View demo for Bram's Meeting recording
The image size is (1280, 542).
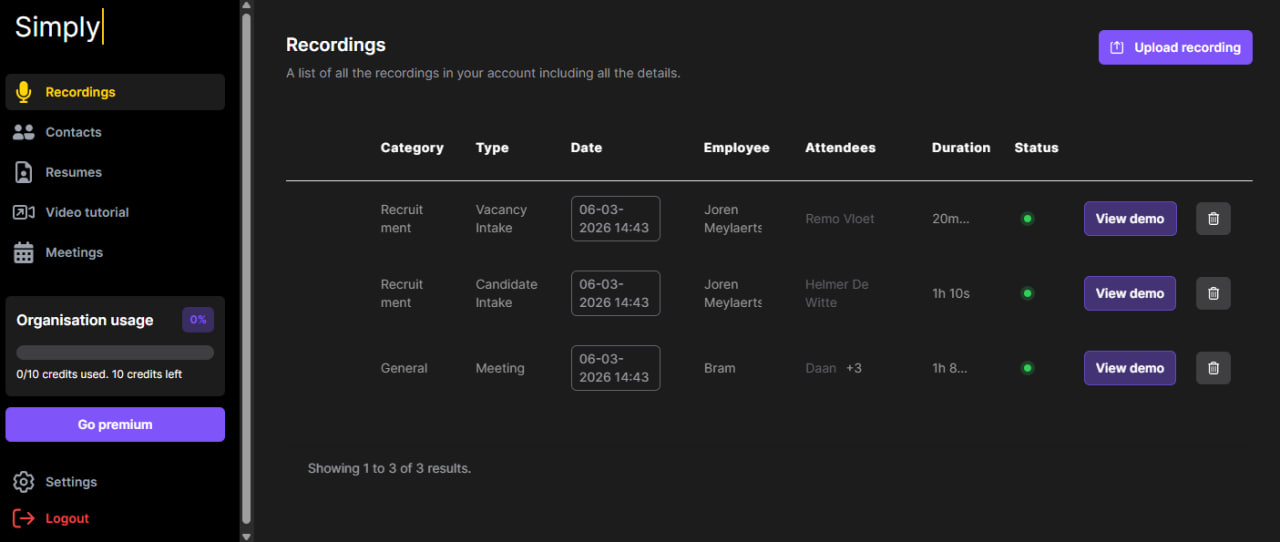[1129, 368]
